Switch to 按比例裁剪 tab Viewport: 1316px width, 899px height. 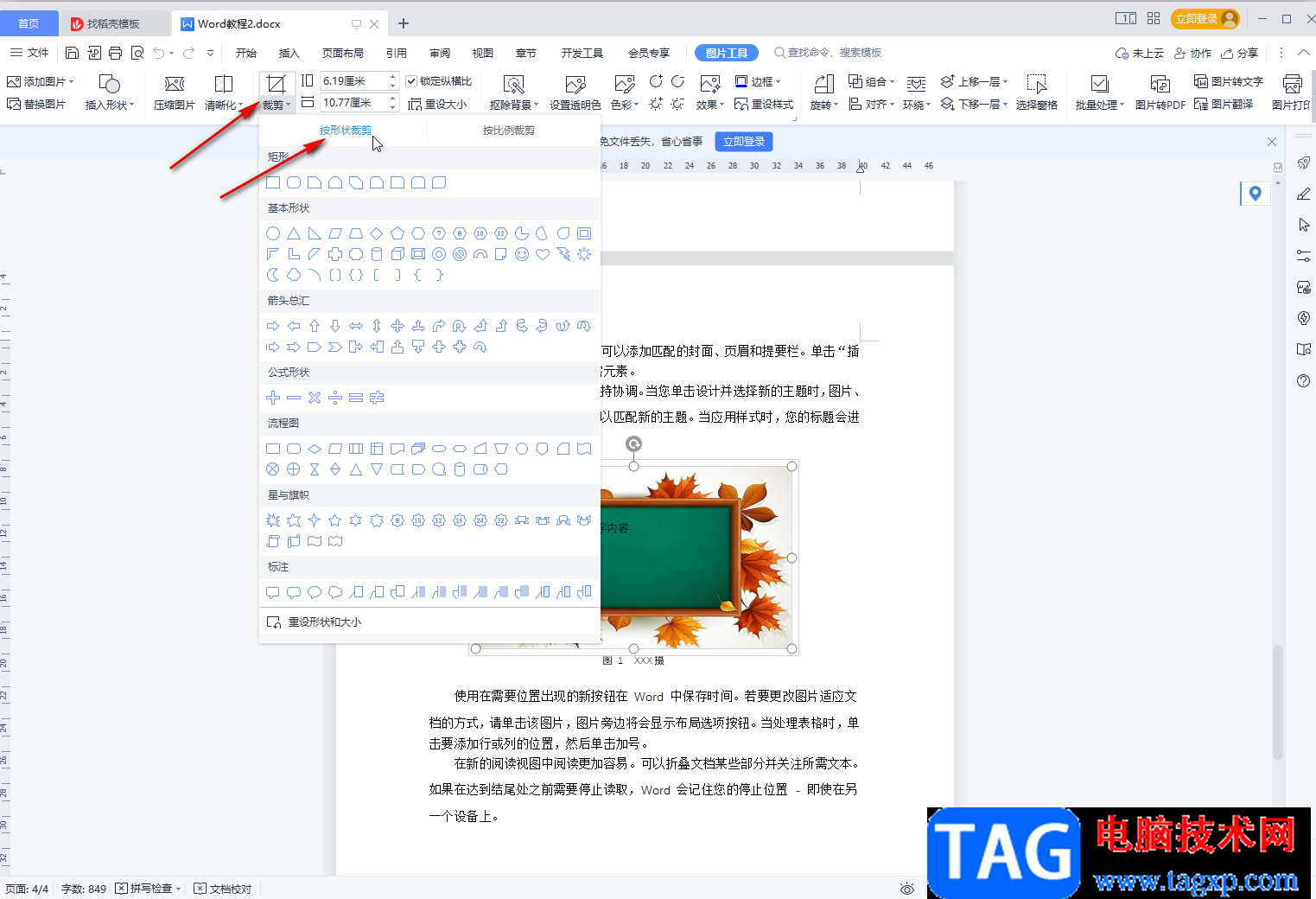tap(508, 131)
